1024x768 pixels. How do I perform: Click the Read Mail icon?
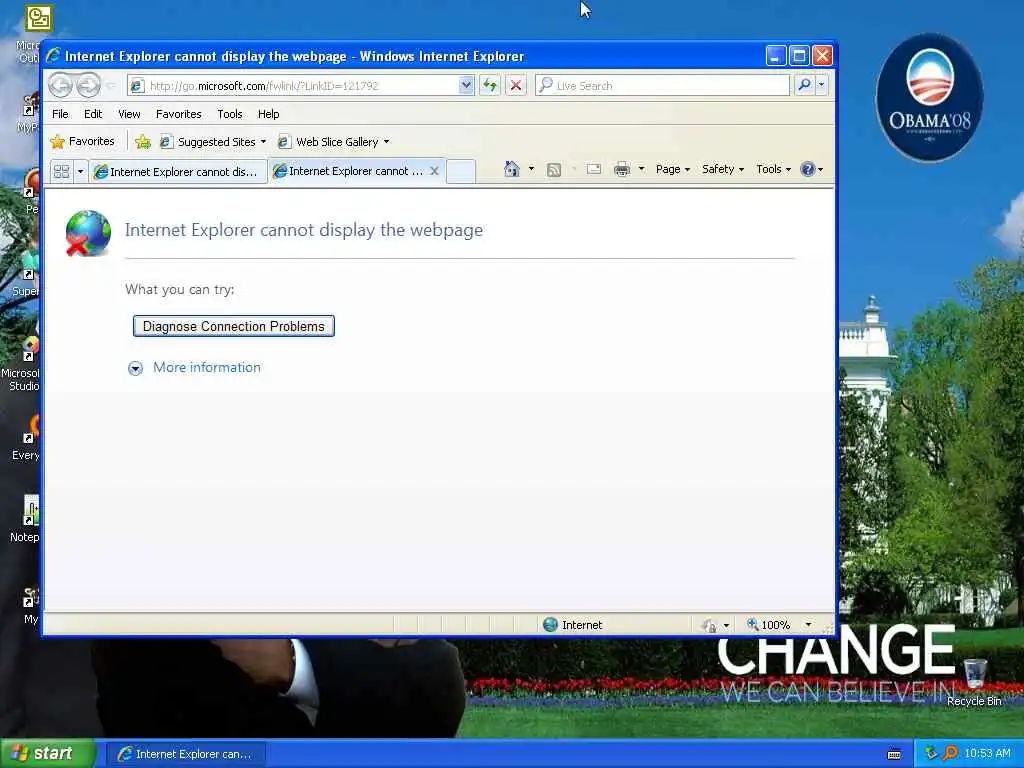point(594,169)
